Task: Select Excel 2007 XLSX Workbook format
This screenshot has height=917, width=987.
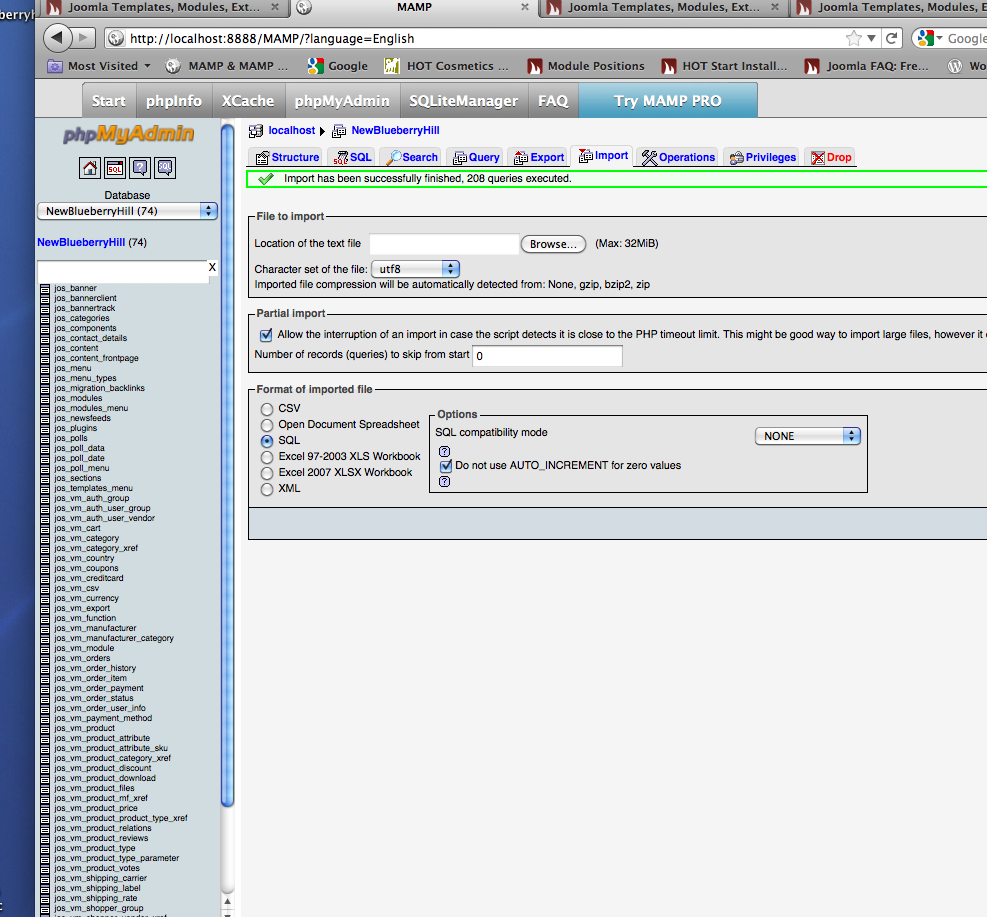Action: [x=267, y=473]
